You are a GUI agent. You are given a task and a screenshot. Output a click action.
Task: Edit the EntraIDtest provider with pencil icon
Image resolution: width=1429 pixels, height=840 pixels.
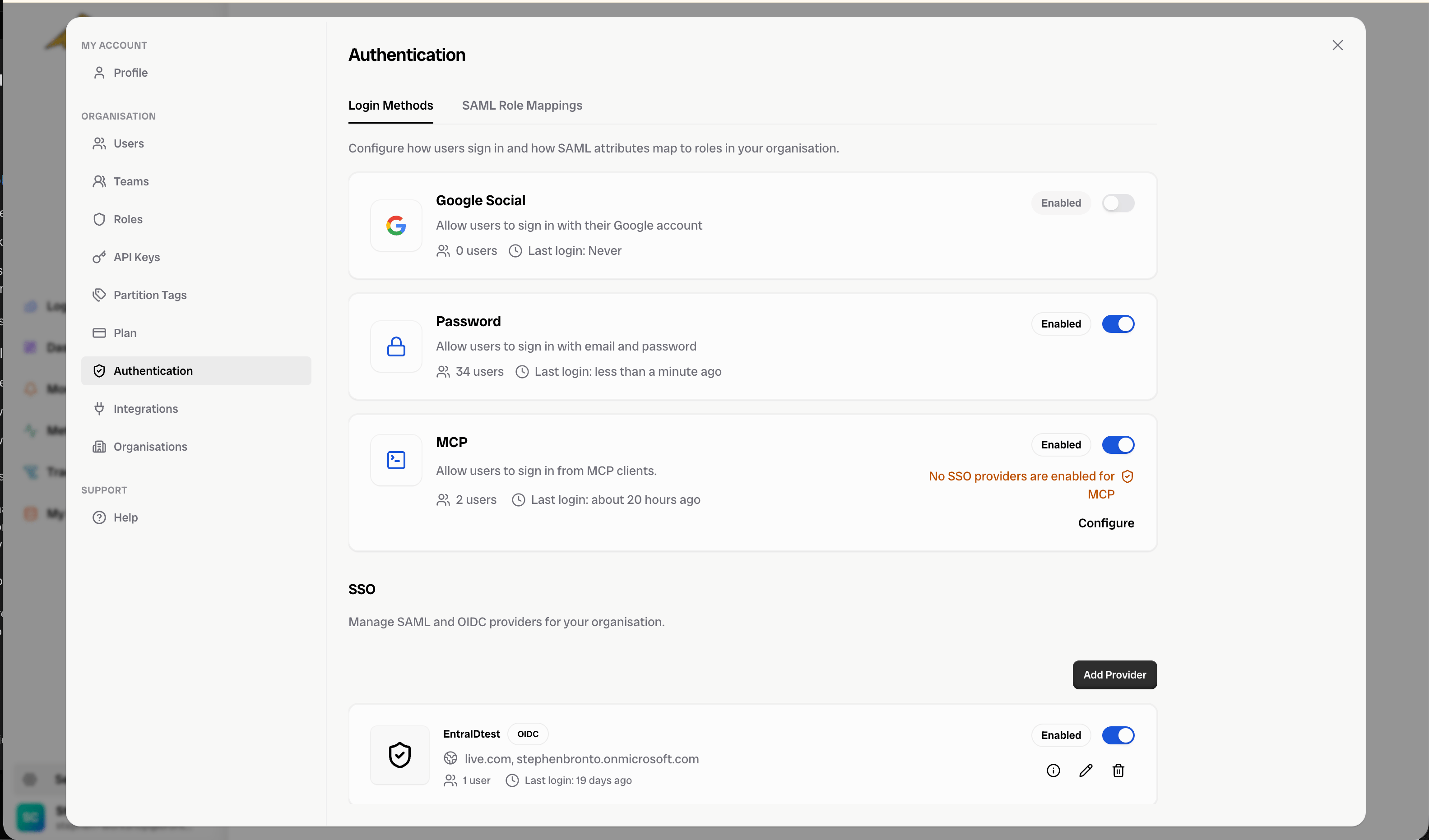1086,770
